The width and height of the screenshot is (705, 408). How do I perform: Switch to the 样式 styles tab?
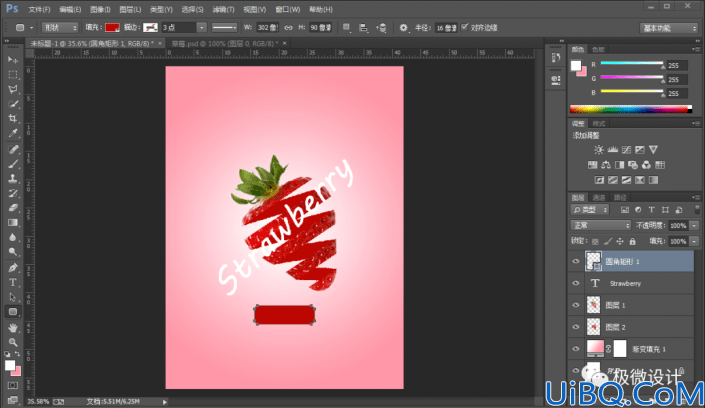(598, 124)
